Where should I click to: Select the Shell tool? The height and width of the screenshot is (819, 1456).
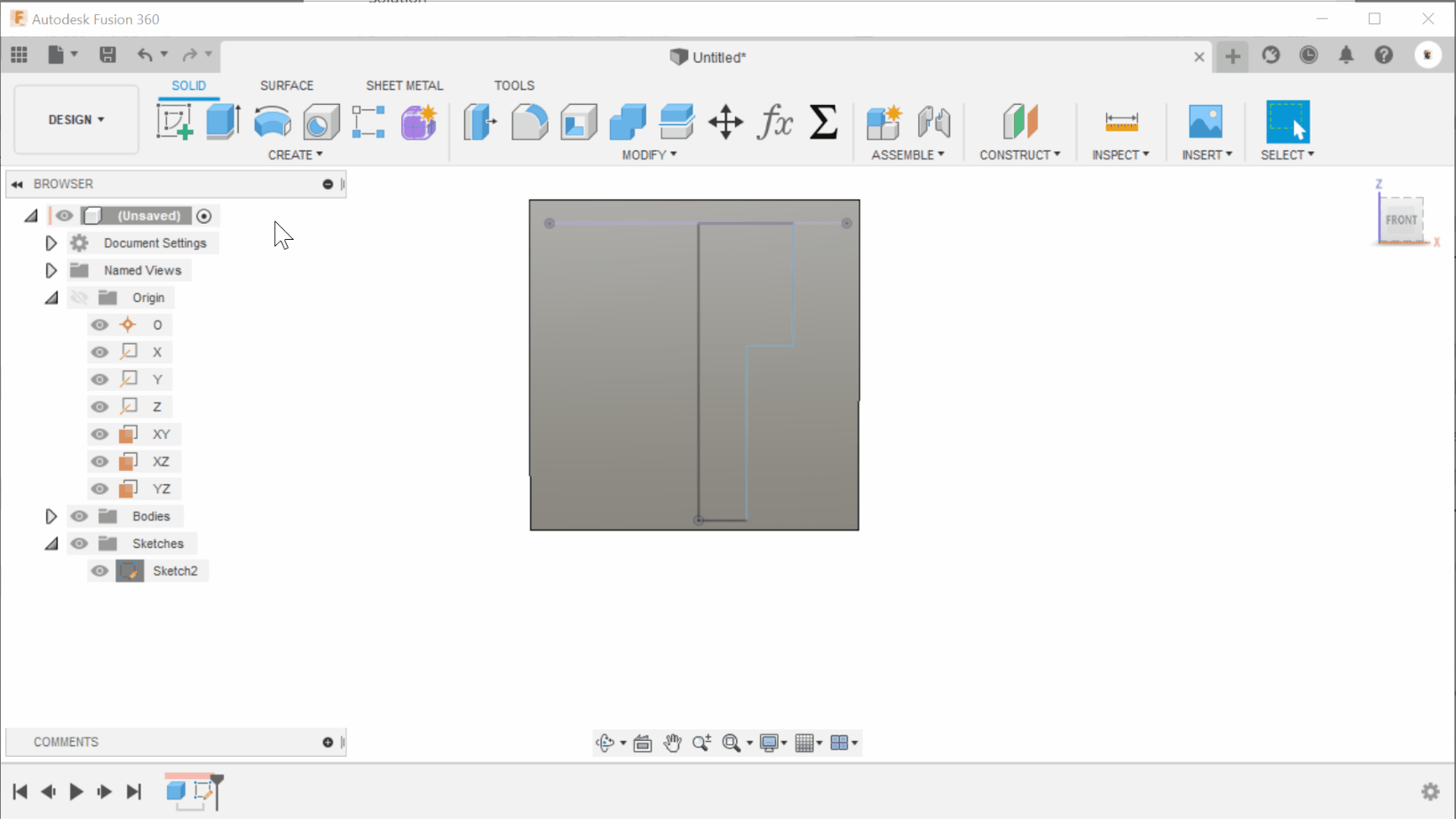click(579, 122)
